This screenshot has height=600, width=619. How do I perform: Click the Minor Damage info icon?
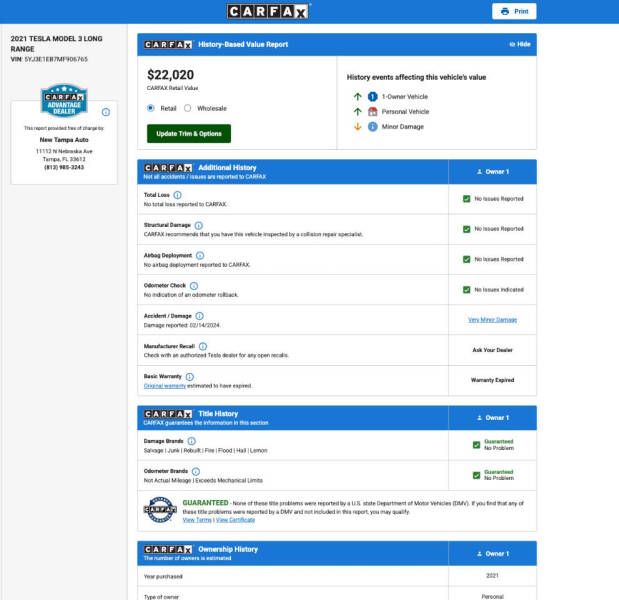(373, 127)
